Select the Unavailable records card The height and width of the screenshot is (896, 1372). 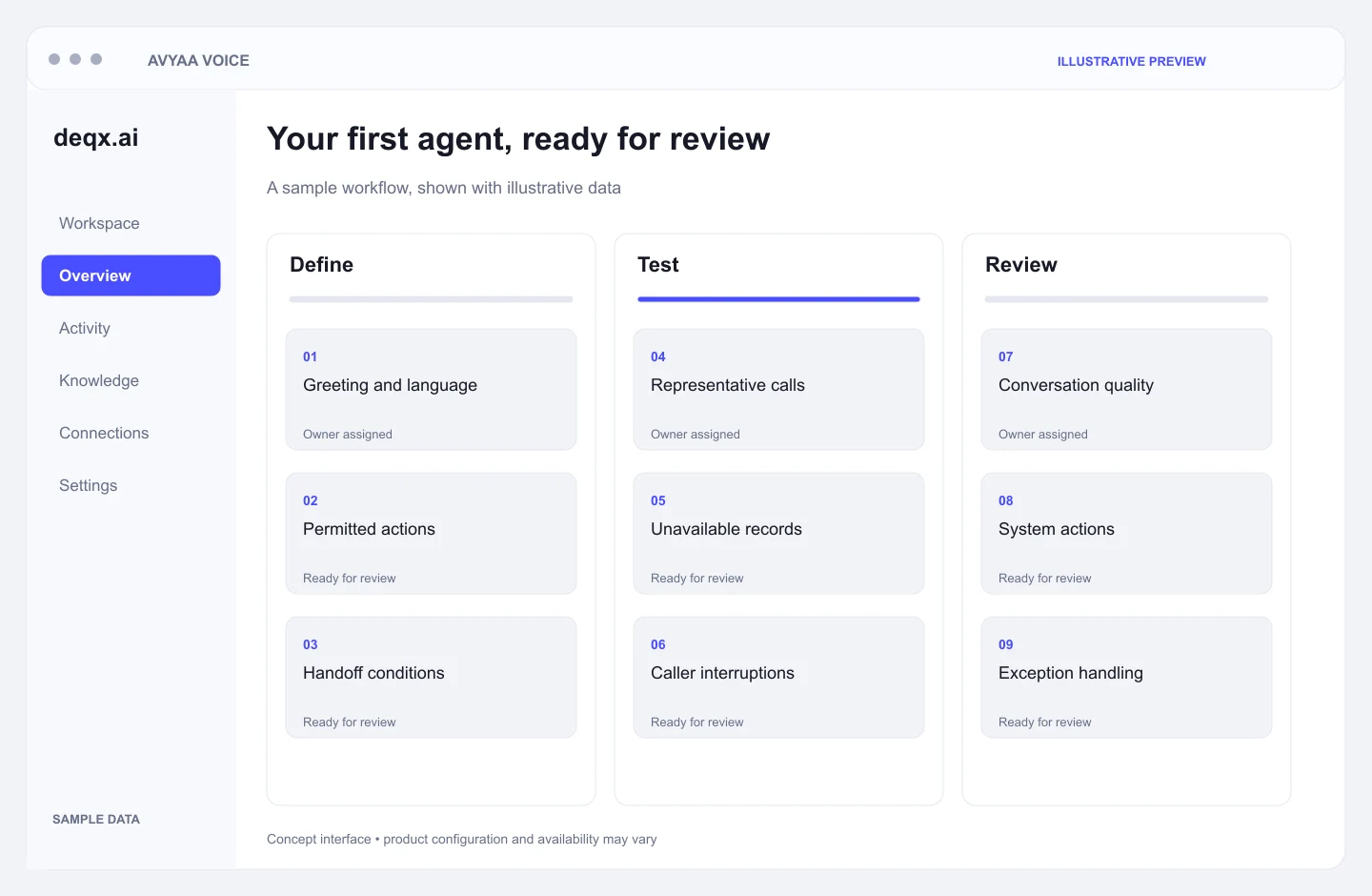pyautogui.click(x=778, y=534)
